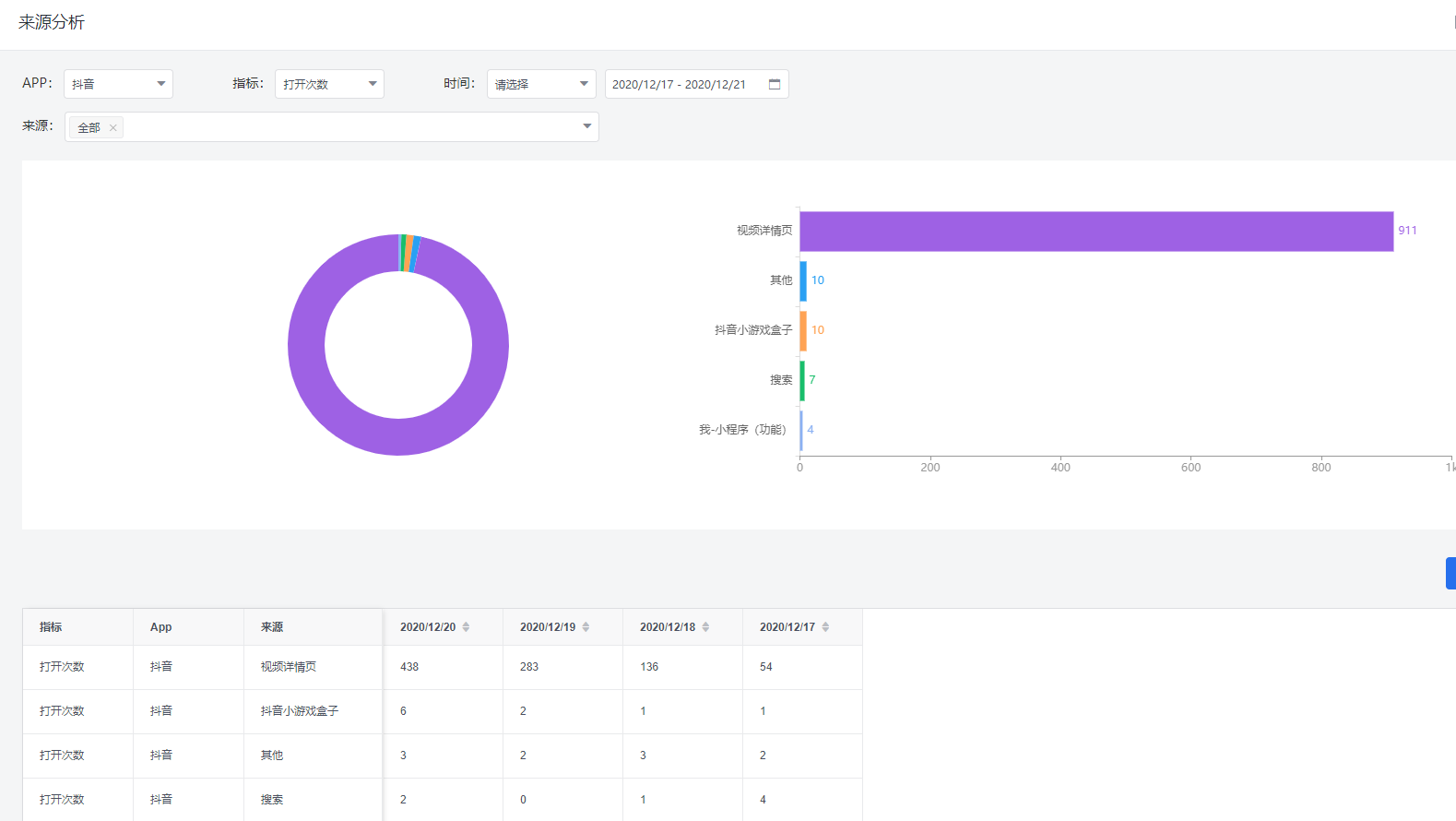Click the large purple segment of the donut chart

[x=398, y=436]
